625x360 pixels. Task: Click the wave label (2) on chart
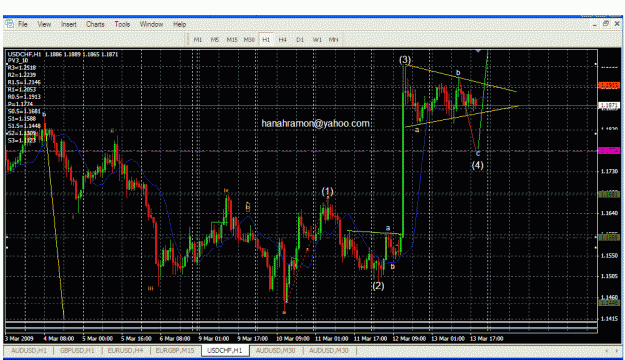pos(378,285)
